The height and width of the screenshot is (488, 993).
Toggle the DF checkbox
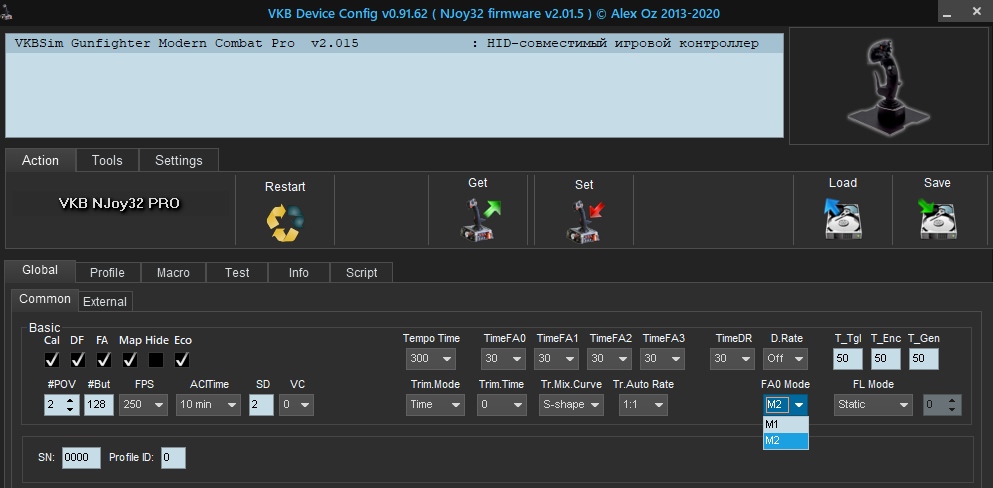[x=78, y=360]
